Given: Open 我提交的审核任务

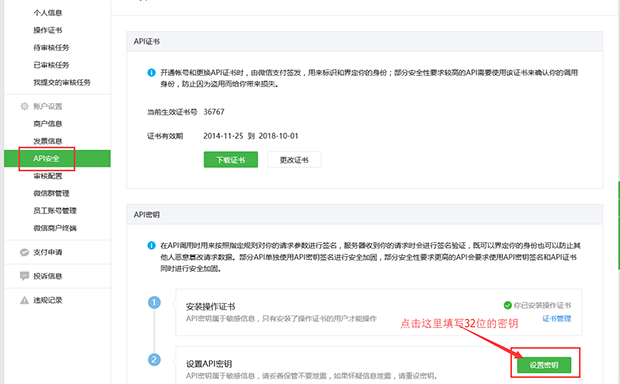Looking at the screenshot, I should pos(62,82).
